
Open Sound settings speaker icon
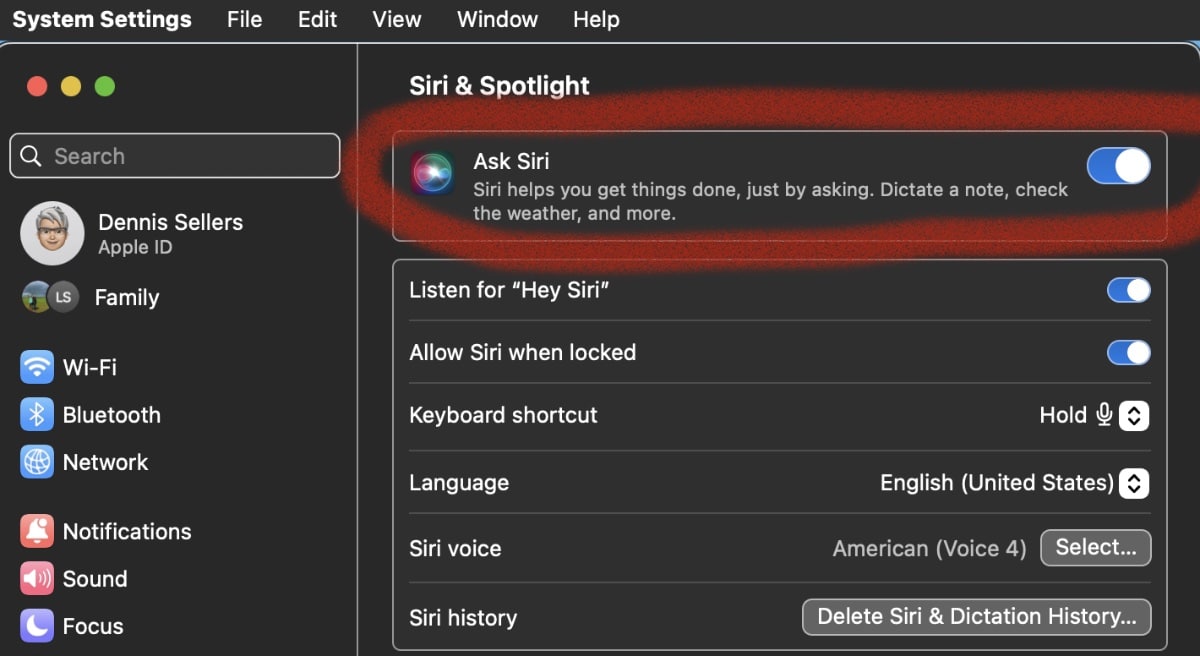pyautogui.click(x=37, y=579)
